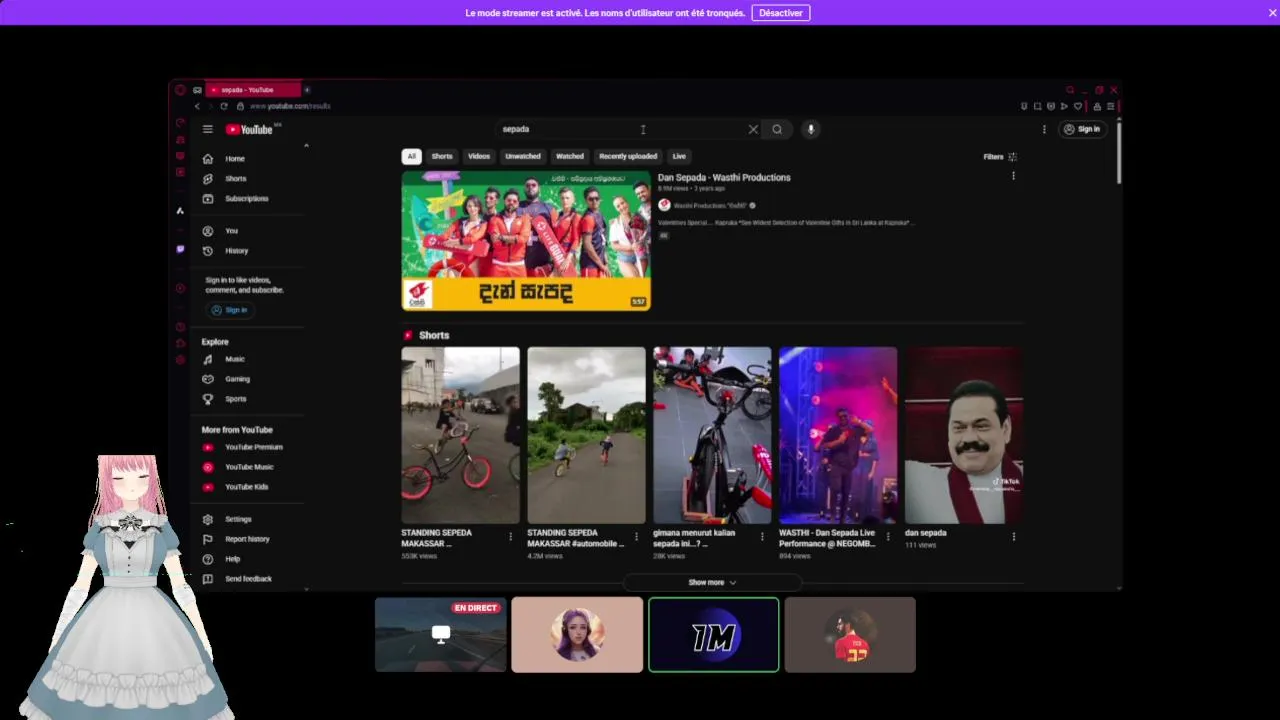The height and width of the screenshot is (720, 1280).
Task: Click the magnifier search button
Action: [x=777, y=129]
